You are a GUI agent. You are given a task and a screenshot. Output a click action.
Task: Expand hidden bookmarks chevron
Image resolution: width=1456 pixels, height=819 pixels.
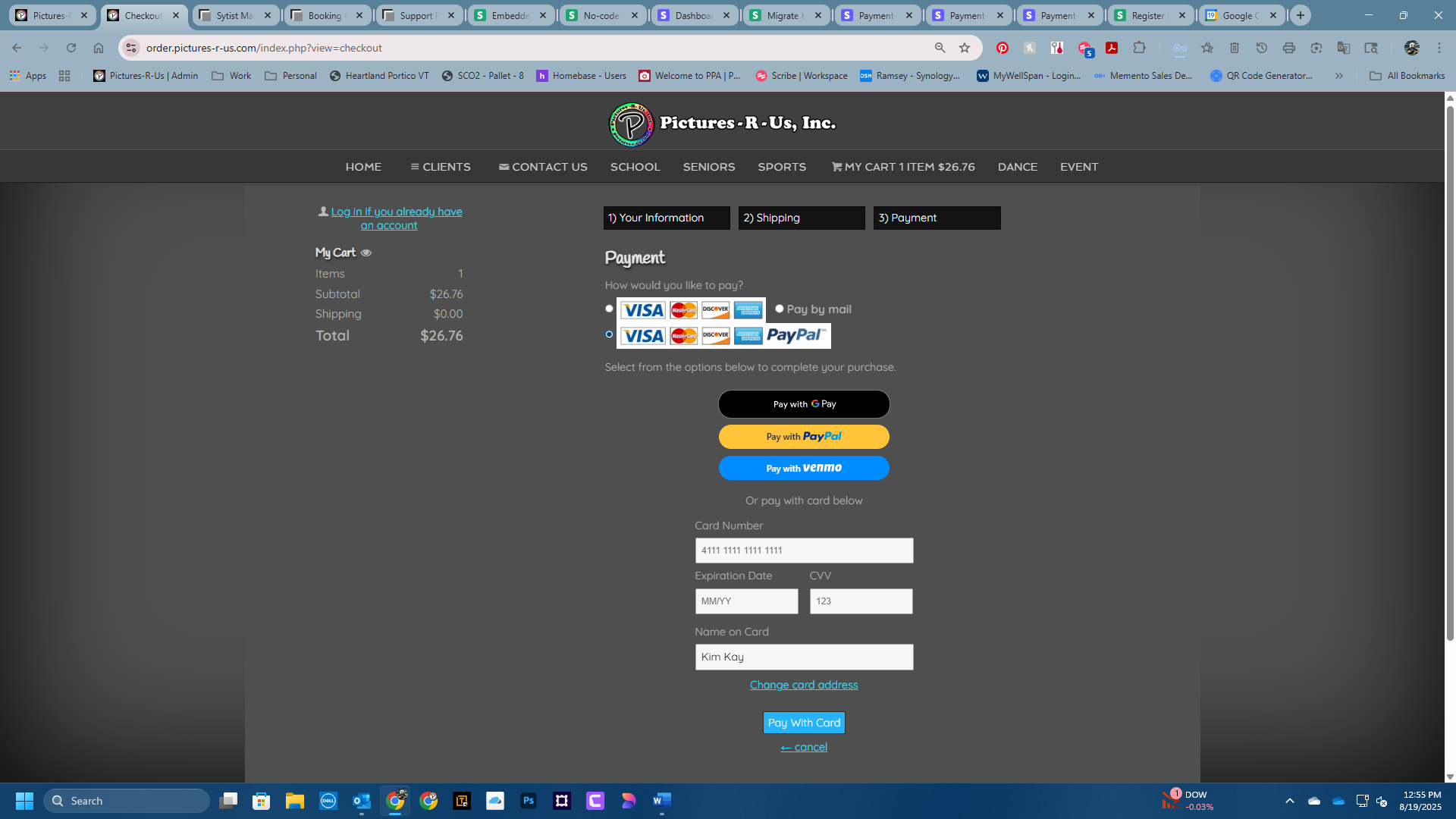pos(1339,76)
